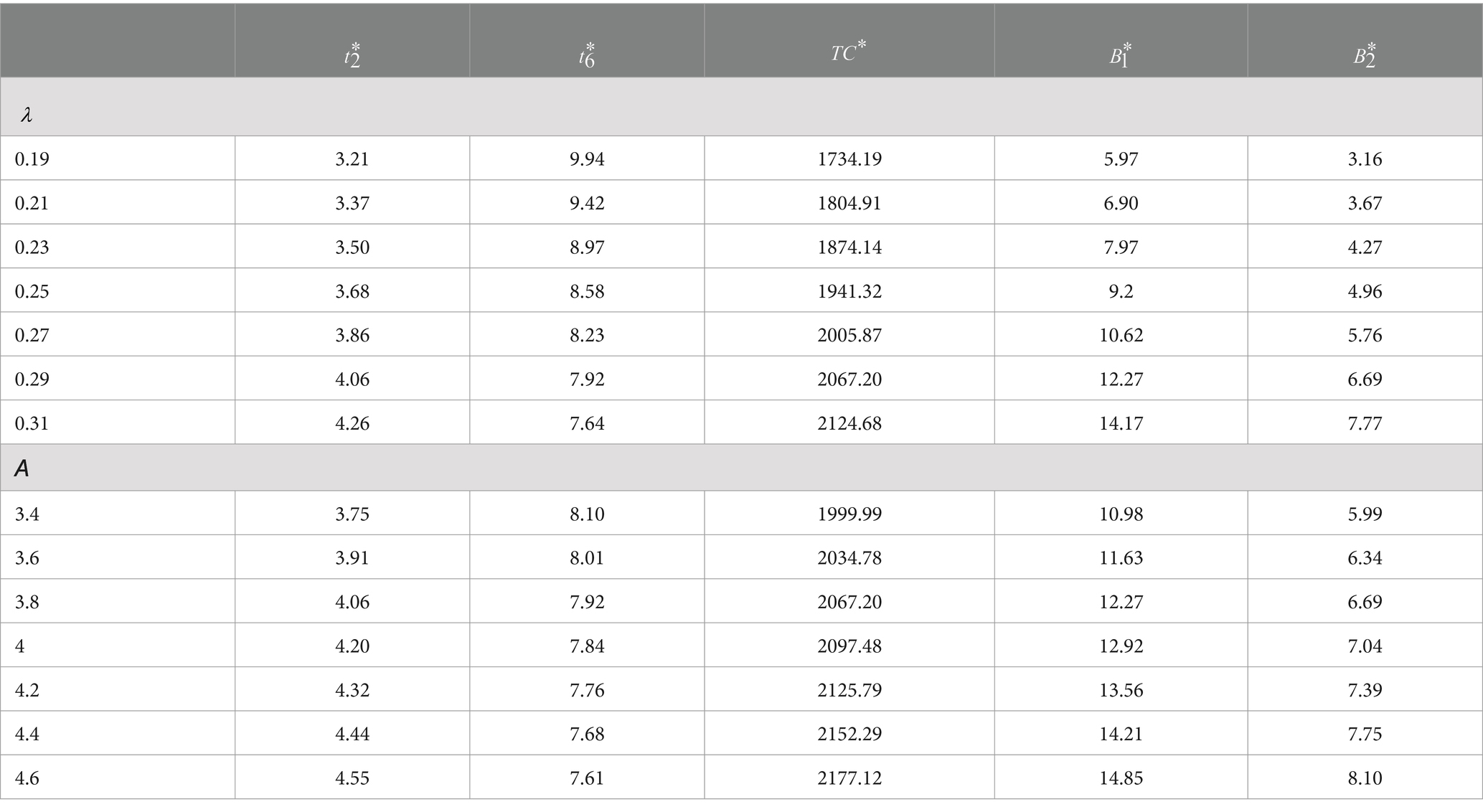Image resolution: width=1483 pixels, height=812 pixels.
Task: Select B2* value 7.77
Action: pos(1365,422)
